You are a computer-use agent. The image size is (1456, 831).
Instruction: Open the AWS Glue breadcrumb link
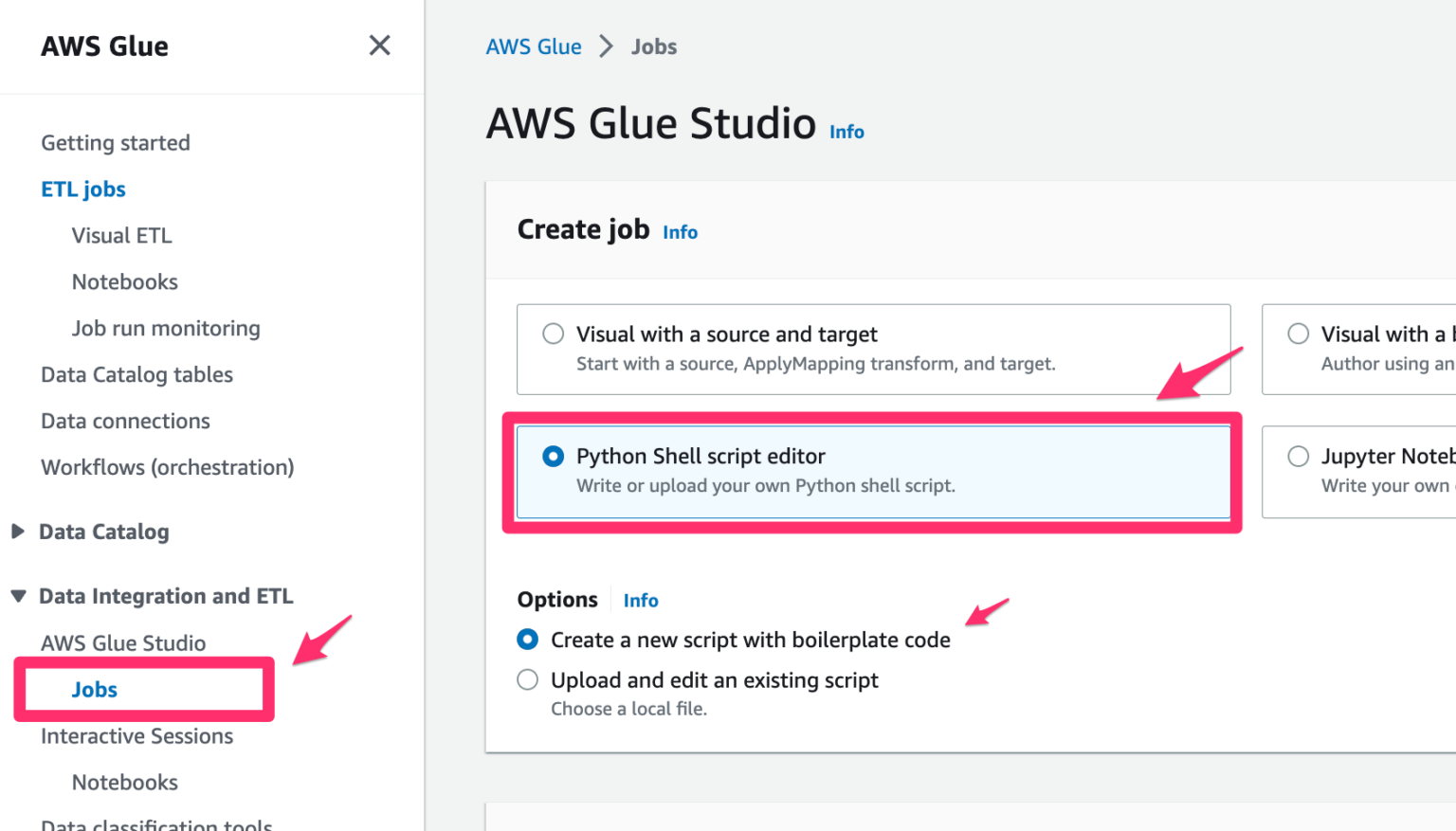[534, 45]
